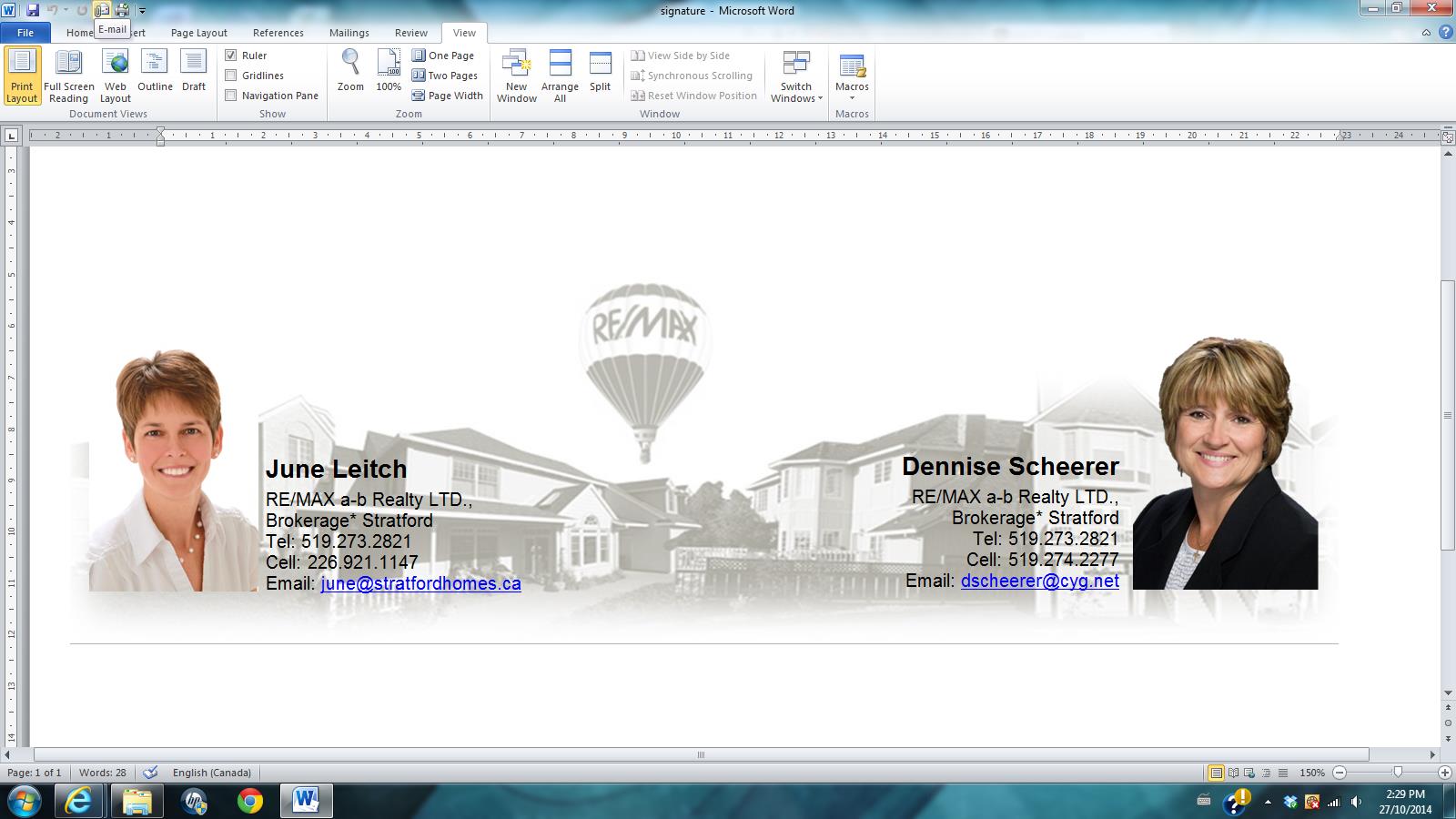The image size is (1456, 819).
Task: Enable the Gridlines checkbox
Action: [231, 76]
